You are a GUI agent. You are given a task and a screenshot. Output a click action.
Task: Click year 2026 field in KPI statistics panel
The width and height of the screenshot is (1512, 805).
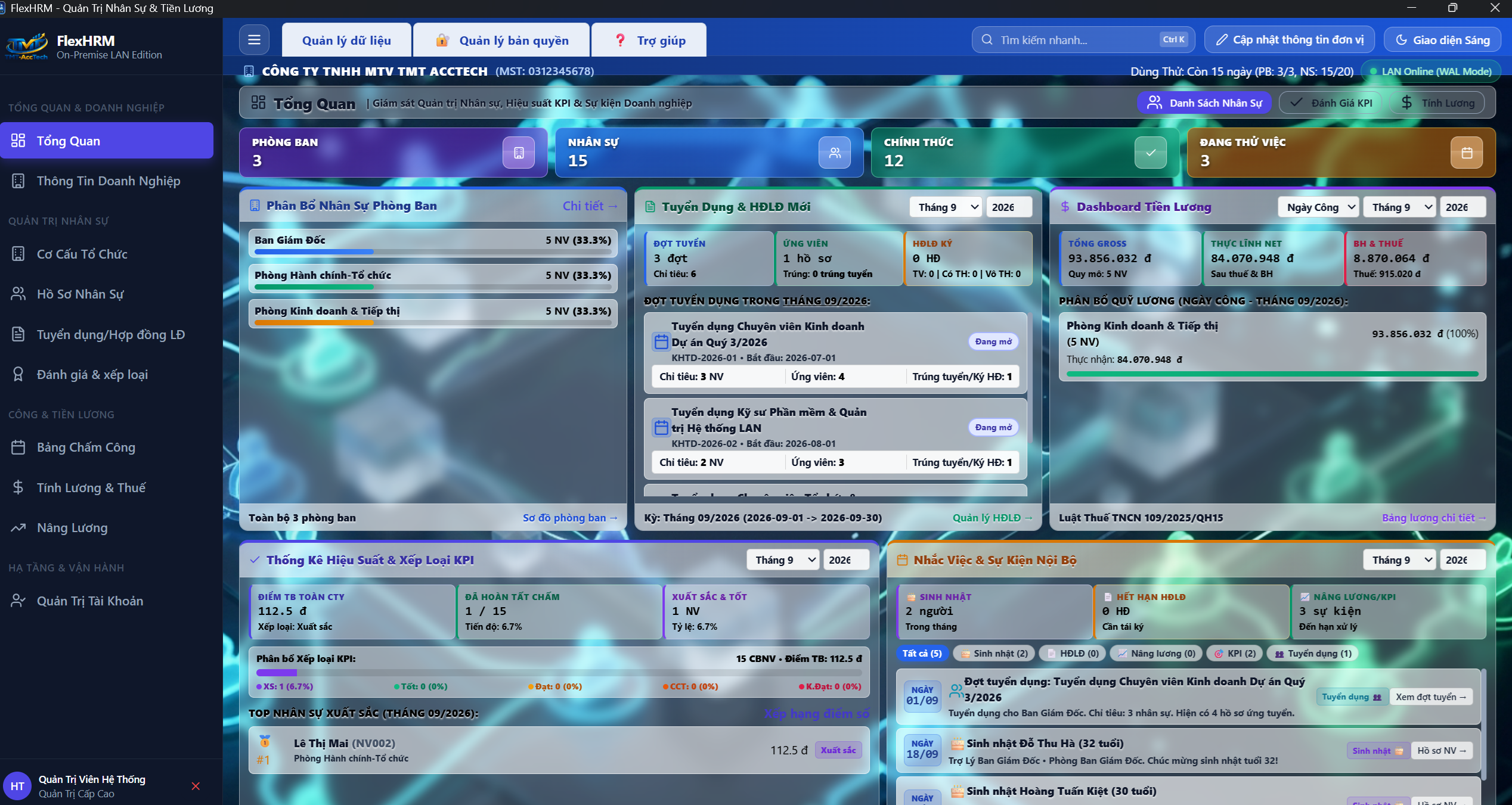846,560
